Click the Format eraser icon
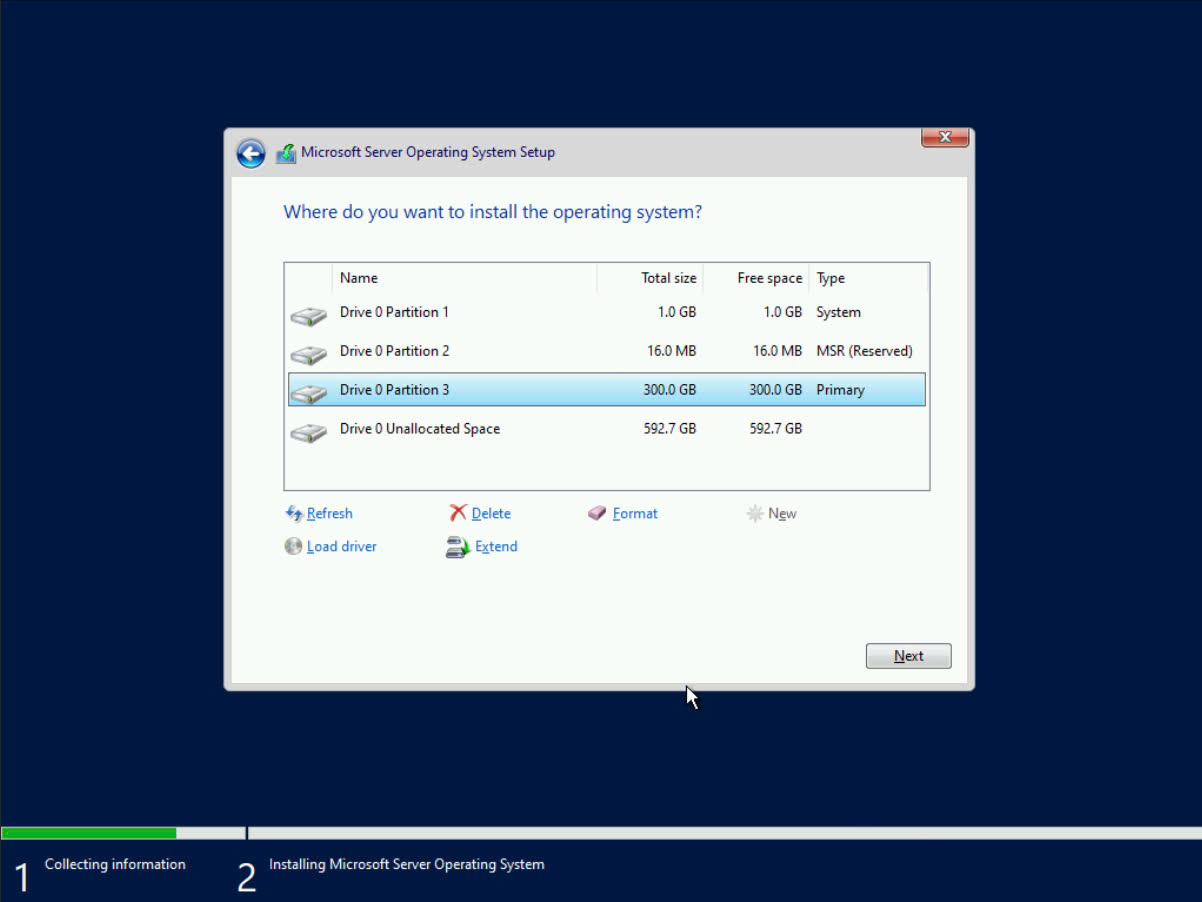This screenshot has width=1202, height=902. (x=597, y=513)
